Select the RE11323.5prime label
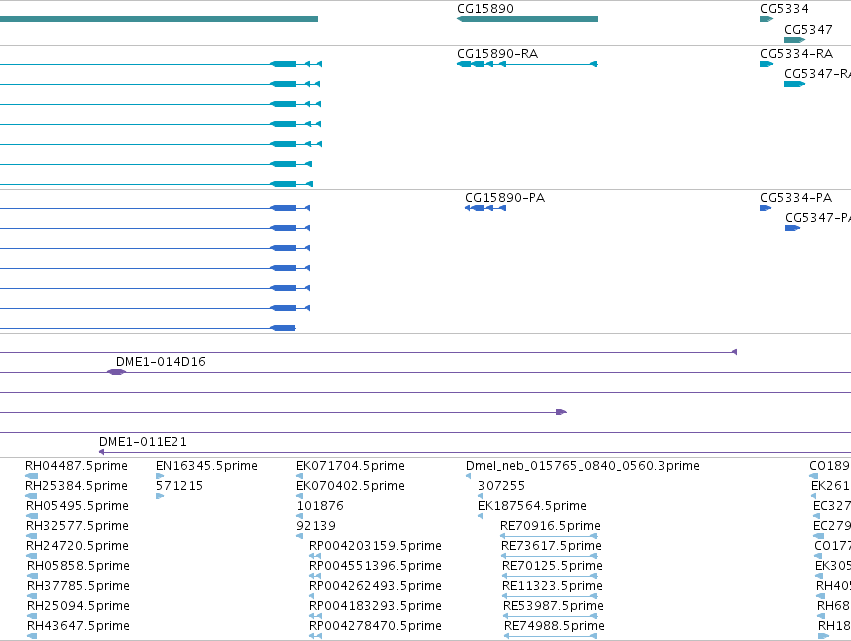The image size is (851, 641). [552, 586]
